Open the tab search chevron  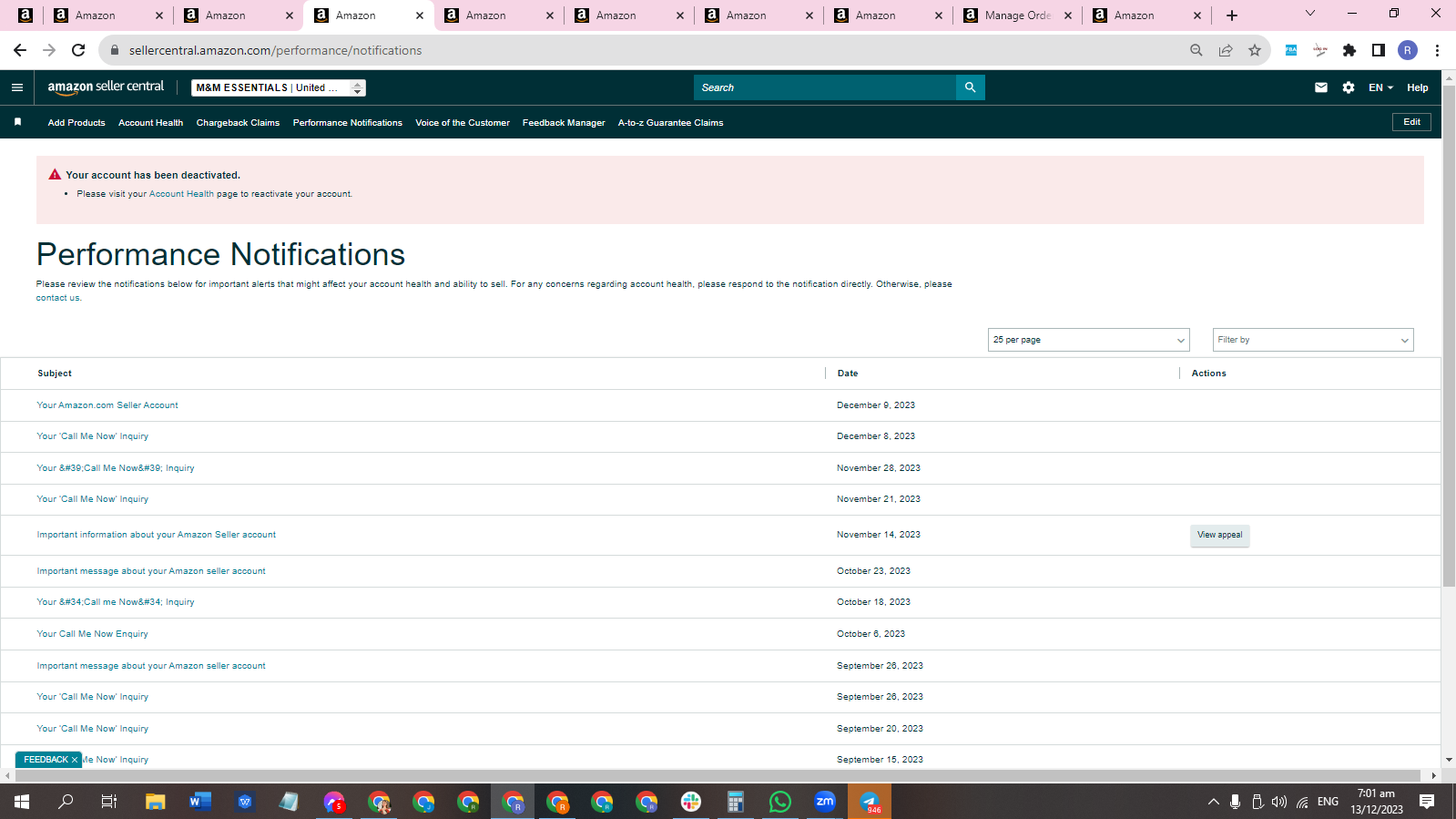pyautogui.click(x=1310, y=14)
